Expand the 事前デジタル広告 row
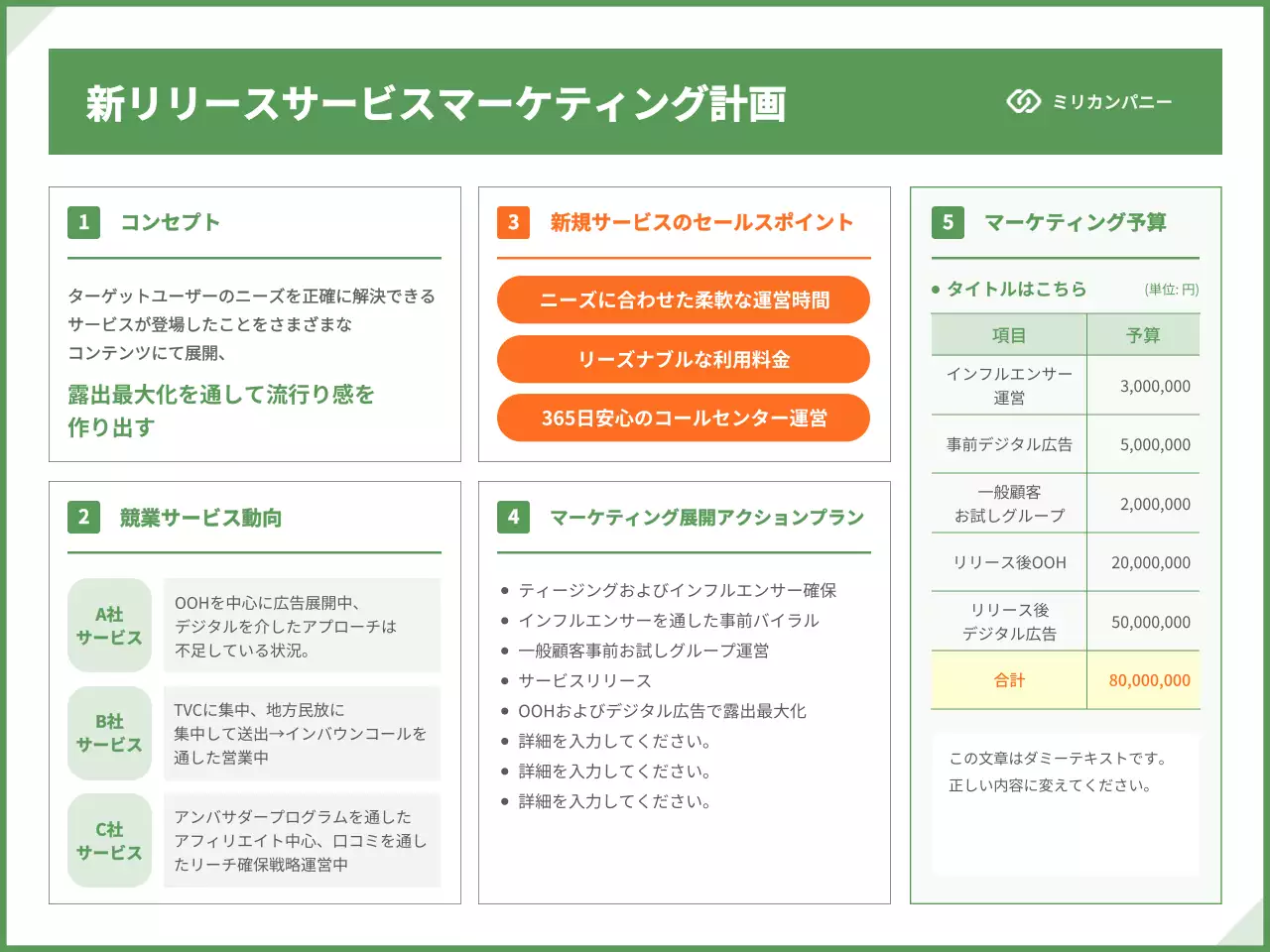This screenshot has width=1270, height=952. 1008,444
